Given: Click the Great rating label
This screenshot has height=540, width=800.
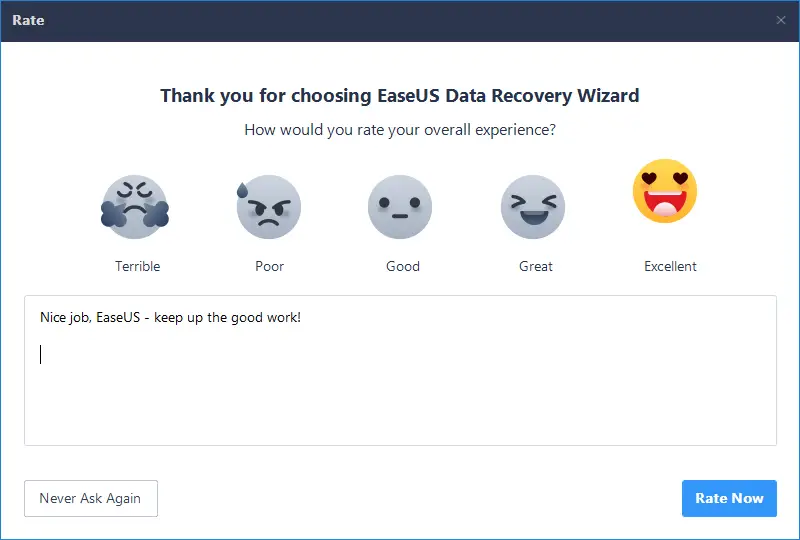Looking at the screenshot, I should pyautogui.click(x=536, y=266).
